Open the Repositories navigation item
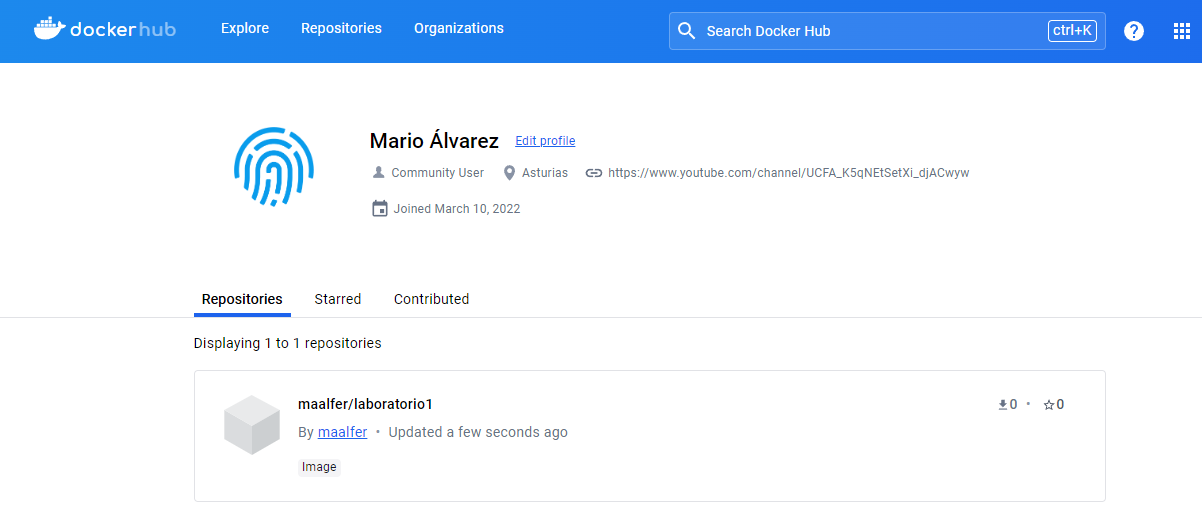The width and height of the screenshot is (1202, 517). [x=341, y=28]
